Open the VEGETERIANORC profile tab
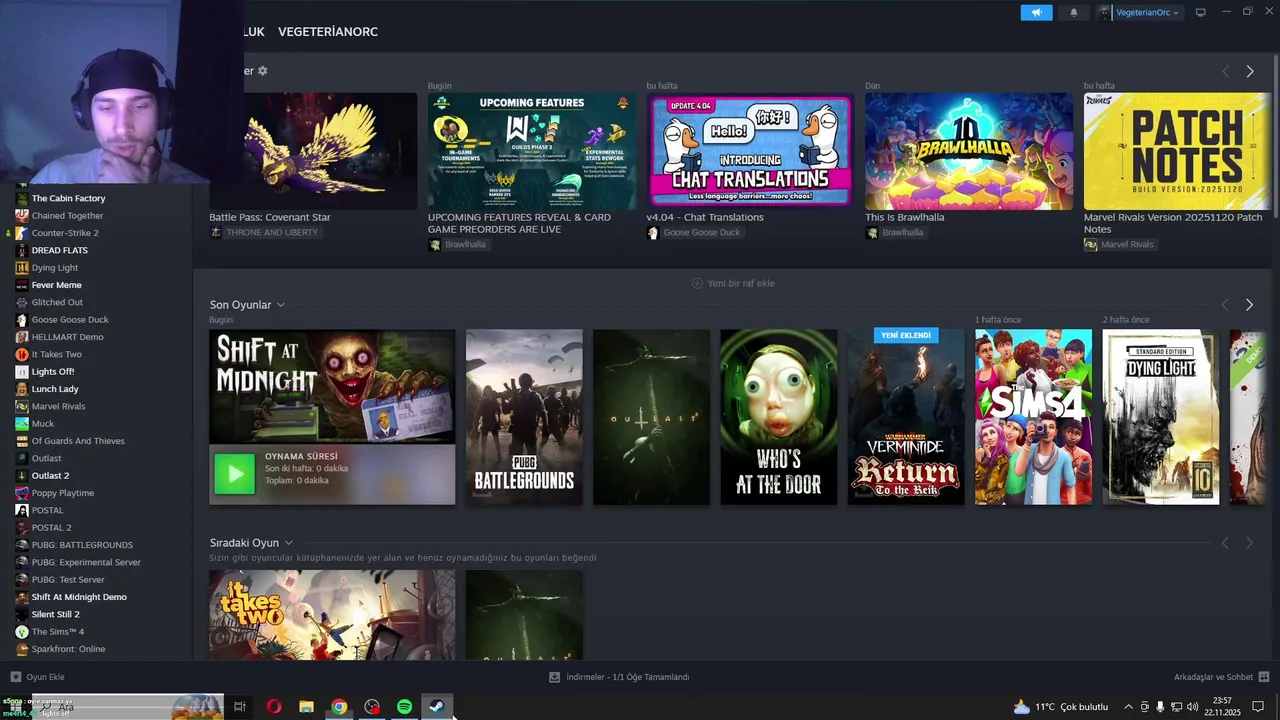The width and height of the screenshot is (1280, 720). 328,32
